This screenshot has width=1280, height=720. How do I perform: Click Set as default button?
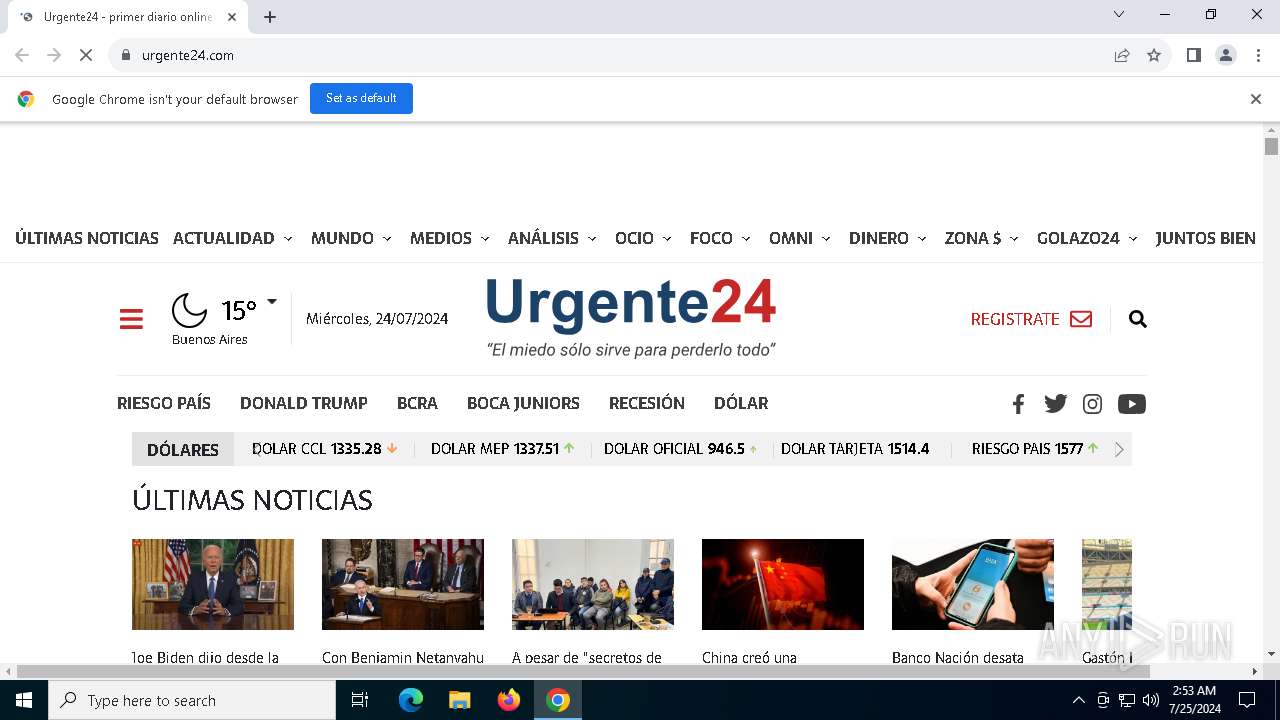[361, 98]
